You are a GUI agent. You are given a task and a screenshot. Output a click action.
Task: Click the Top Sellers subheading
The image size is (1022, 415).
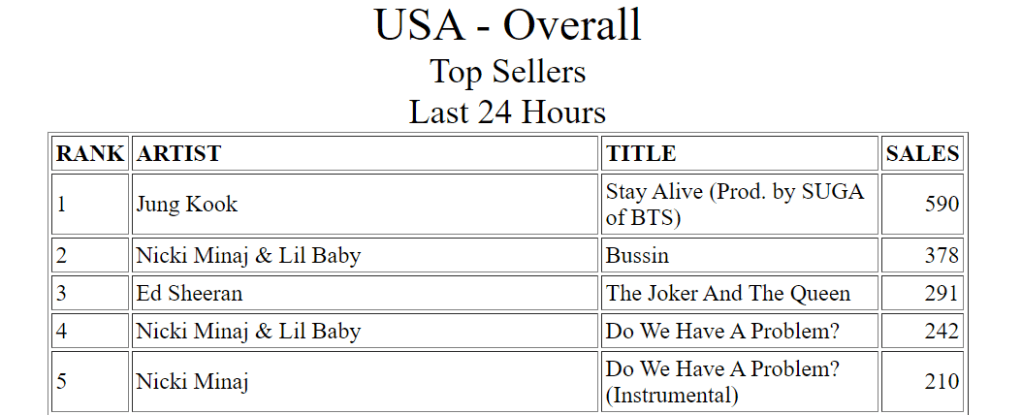pyautogui.click(x=508, y=72)
